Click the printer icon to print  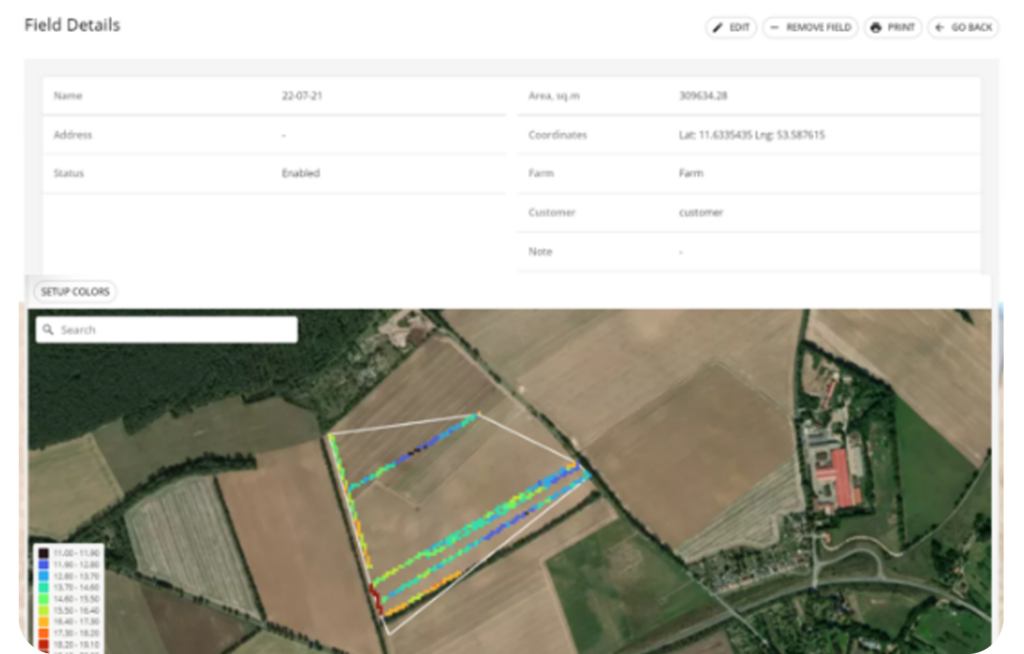(x=876, y=28)
